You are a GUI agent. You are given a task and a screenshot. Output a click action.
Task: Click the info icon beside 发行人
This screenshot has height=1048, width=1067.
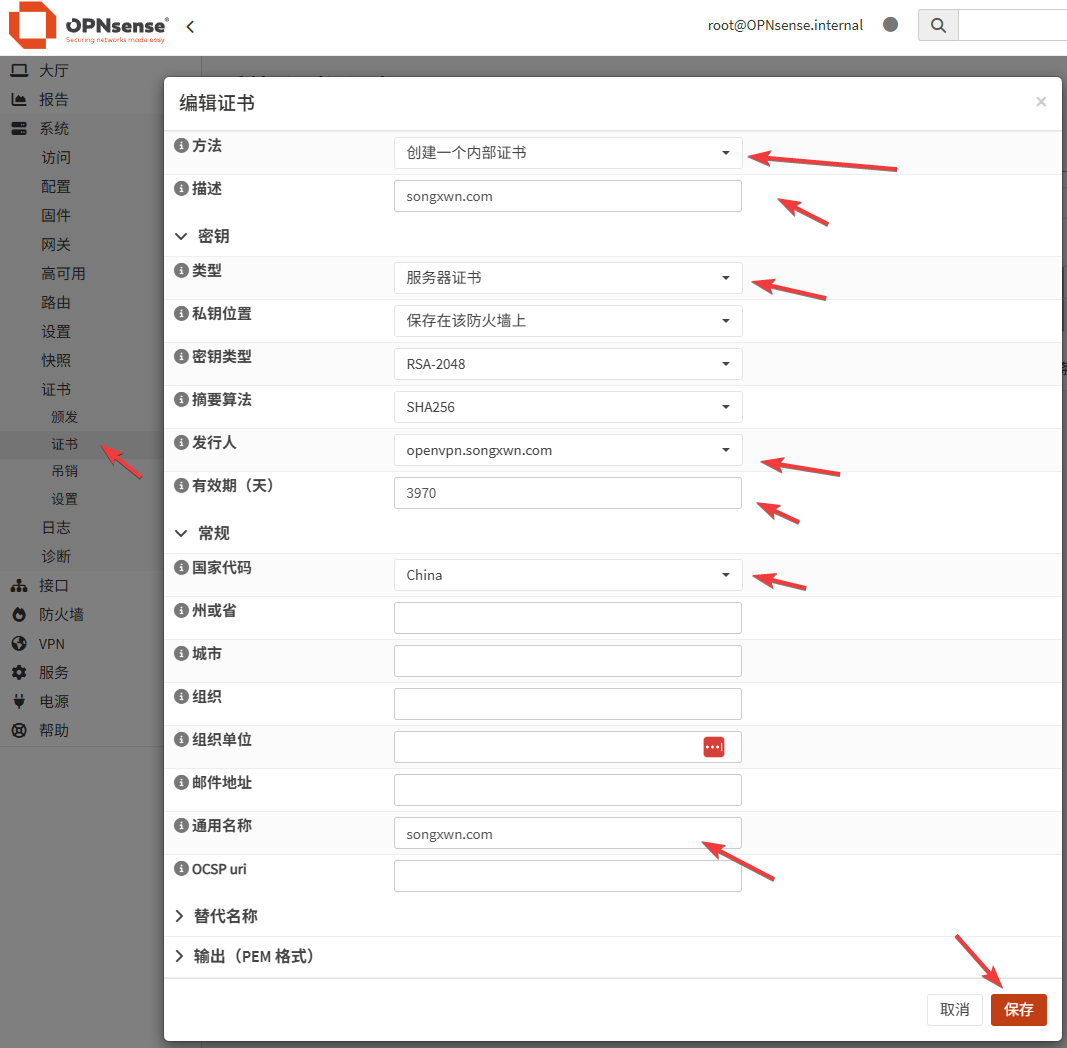click(x=181, y=442)
